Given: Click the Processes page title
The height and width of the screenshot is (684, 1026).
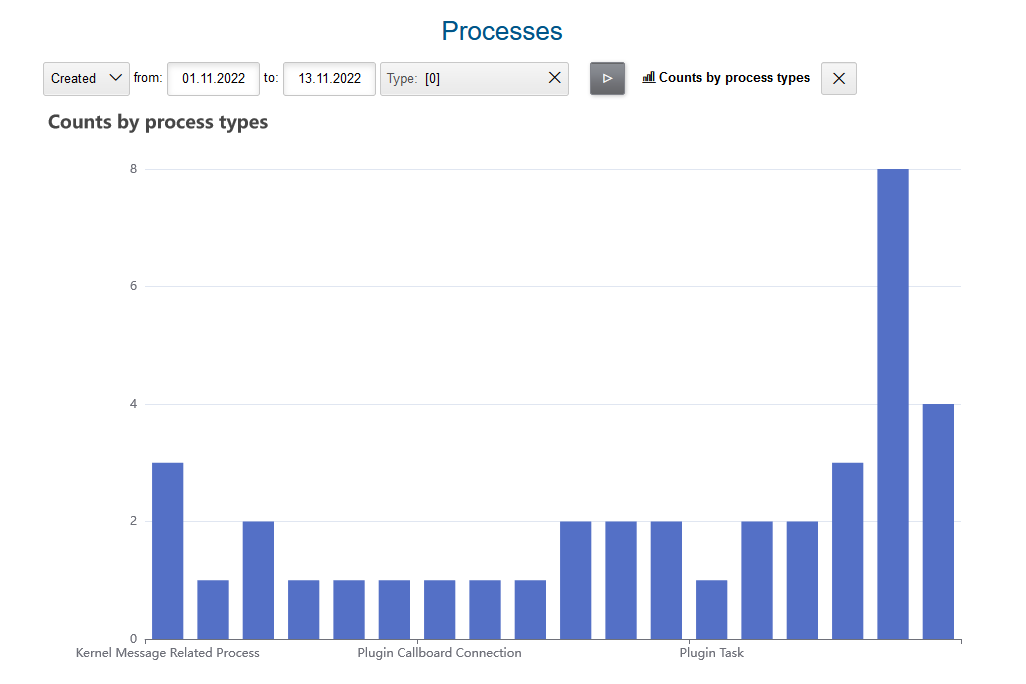Looking at the screenshot, I should 502,31.
